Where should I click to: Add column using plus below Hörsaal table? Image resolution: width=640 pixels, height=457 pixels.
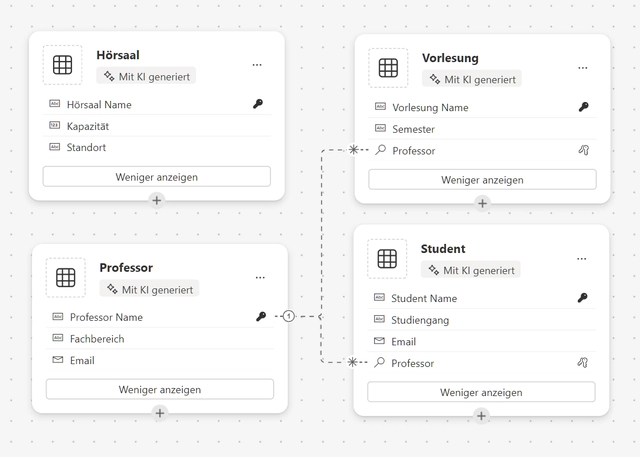click(157, 200)
